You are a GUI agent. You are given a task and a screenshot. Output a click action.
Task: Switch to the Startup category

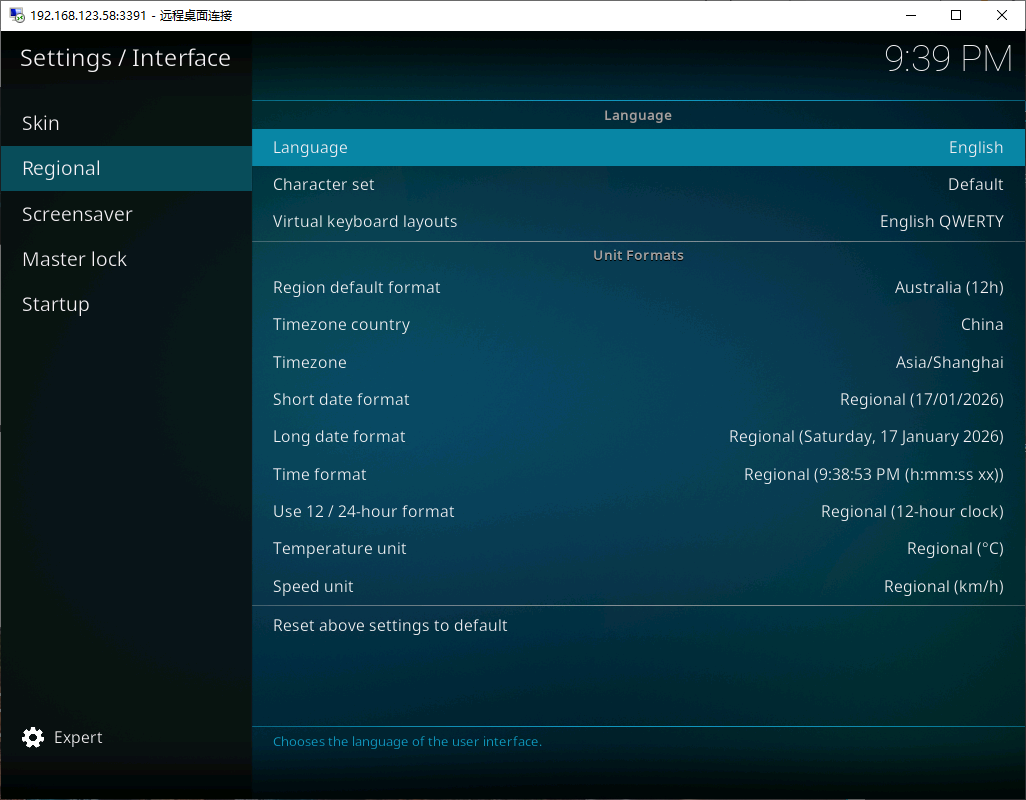56,304
